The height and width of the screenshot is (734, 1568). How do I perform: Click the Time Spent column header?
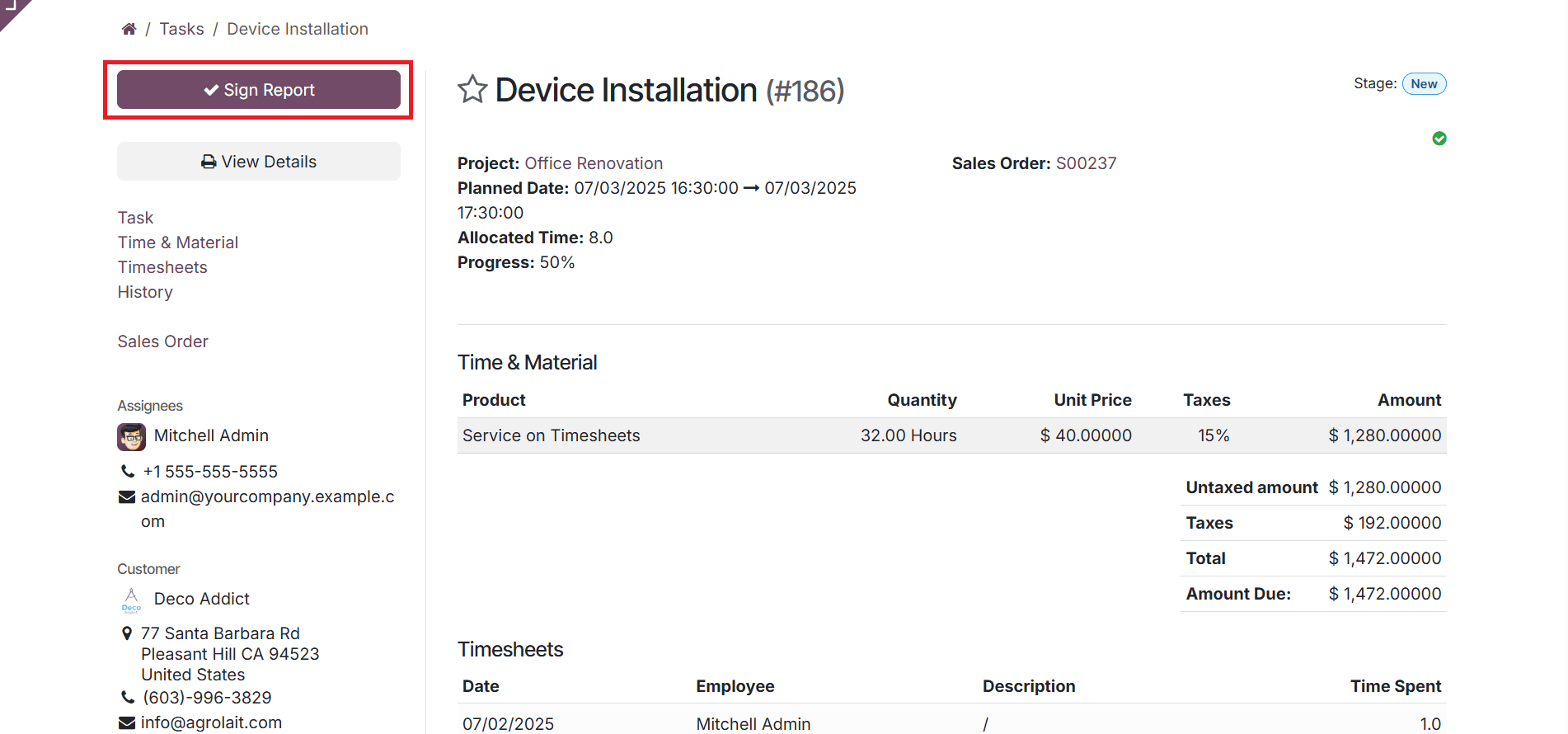coord(1396,686)
